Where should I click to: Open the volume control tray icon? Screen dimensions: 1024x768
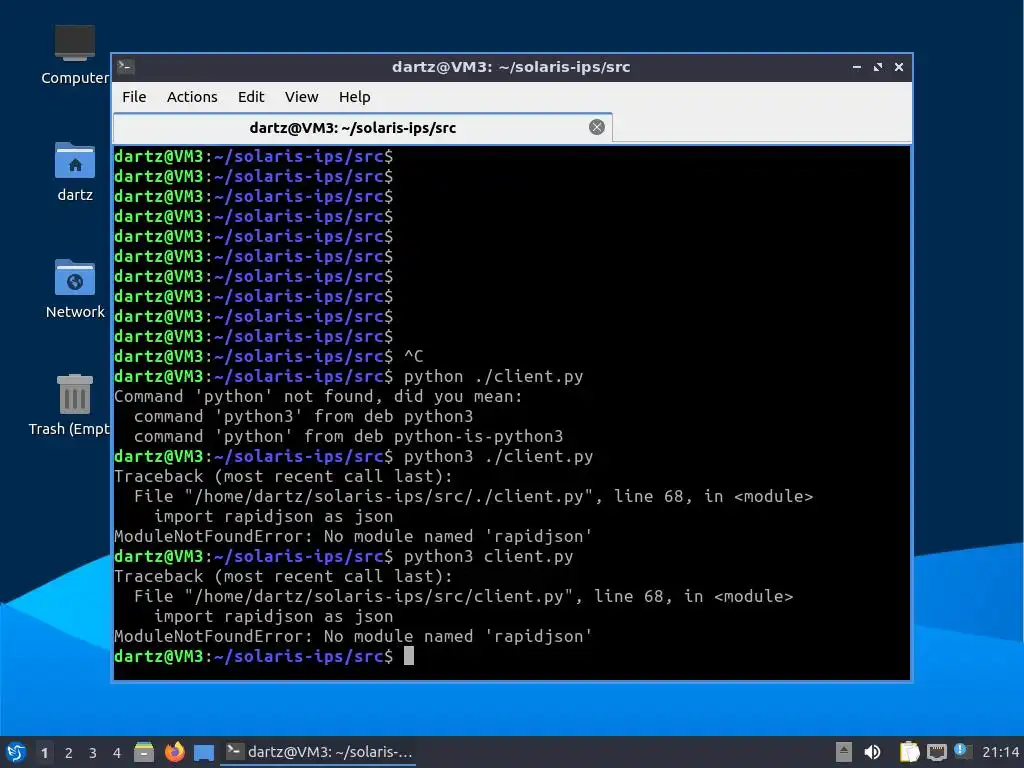point(872,752)
